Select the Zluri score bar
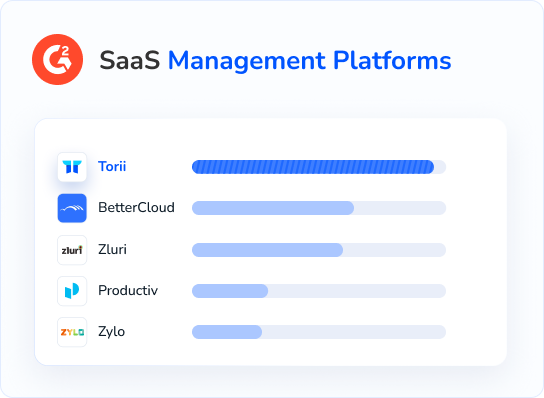The image size is (544, 398). click(x=319, y=250)
